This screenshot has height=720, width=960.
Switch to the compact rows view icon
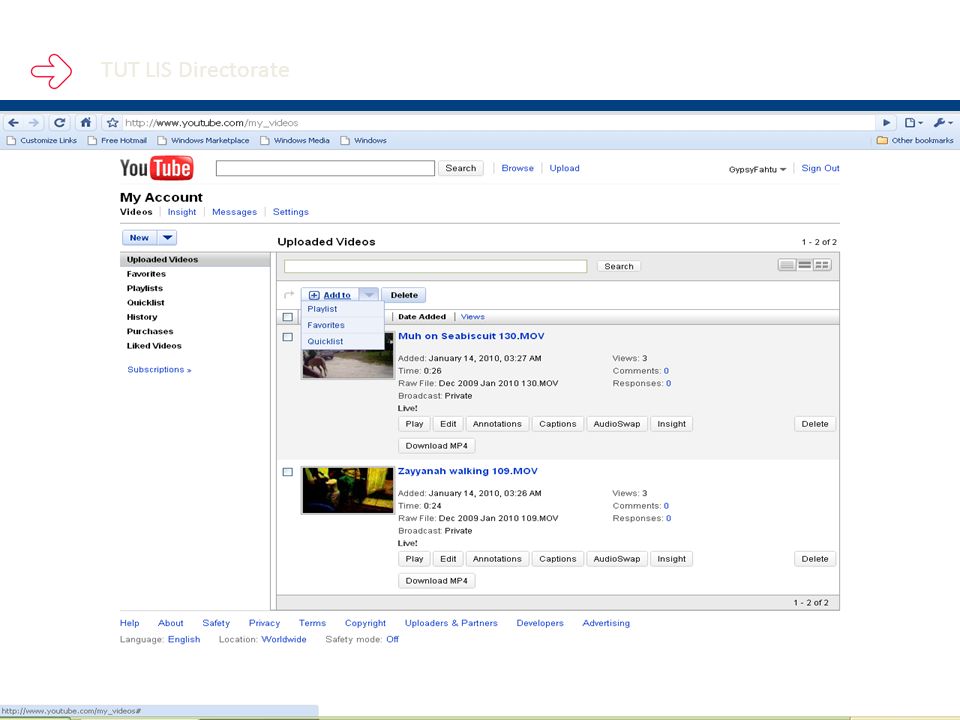click(804, 265)
